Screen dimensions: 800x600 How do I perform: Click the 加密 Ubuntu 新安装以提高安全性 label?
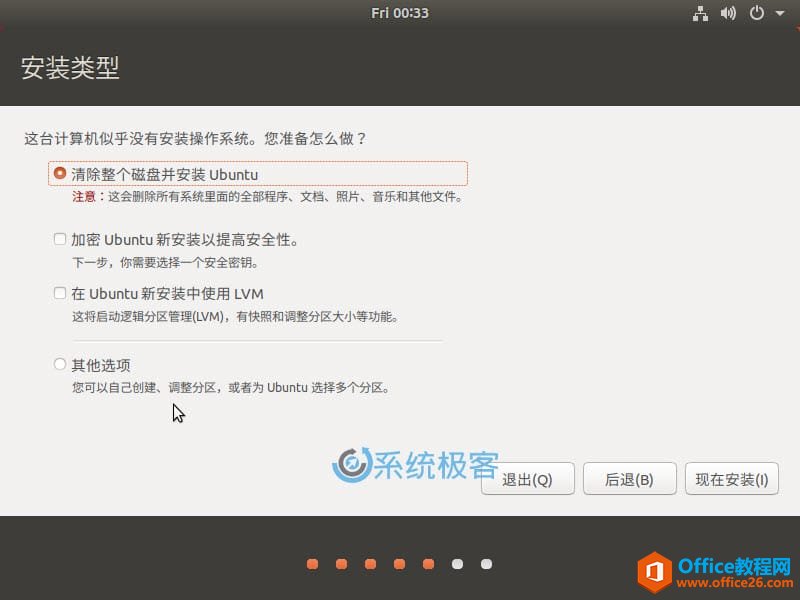185,240
